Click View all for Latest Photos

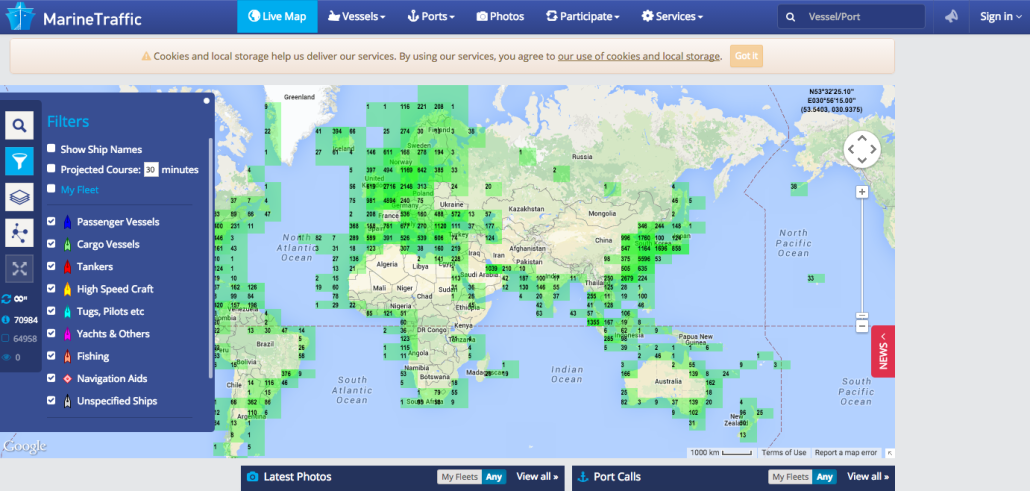pyautogui.click(x=537, y=477)
